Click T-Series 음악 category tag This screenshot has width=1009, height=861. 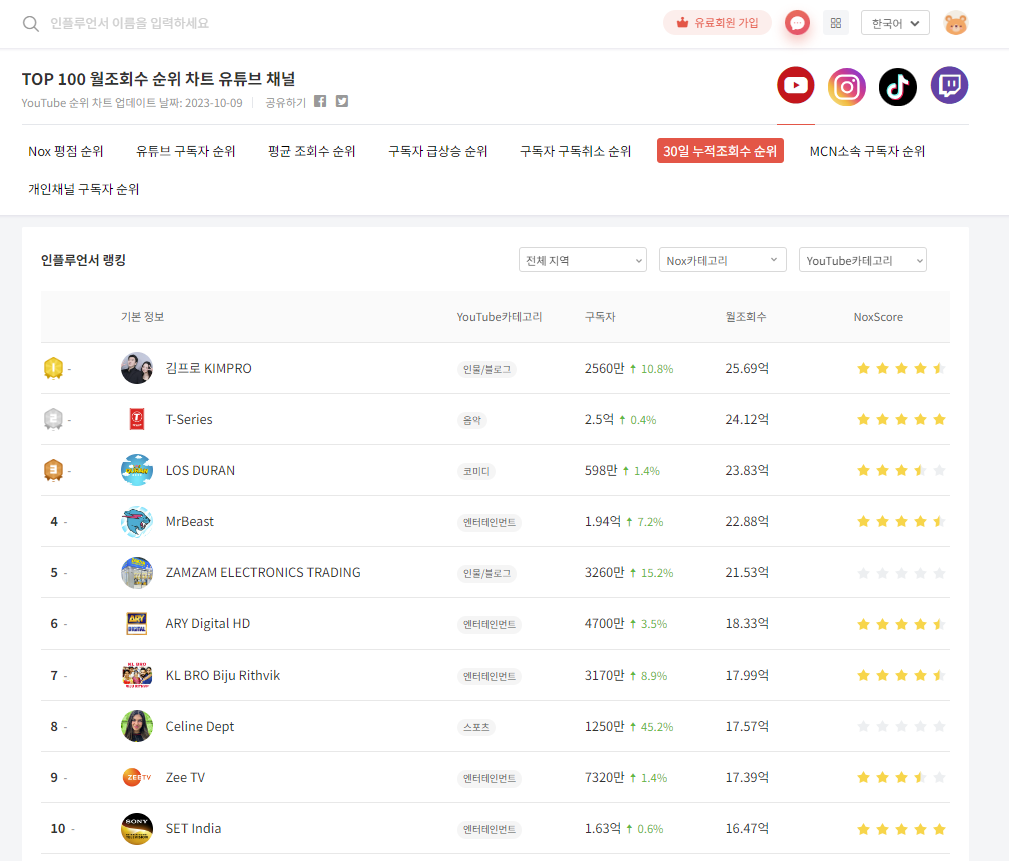472,420
